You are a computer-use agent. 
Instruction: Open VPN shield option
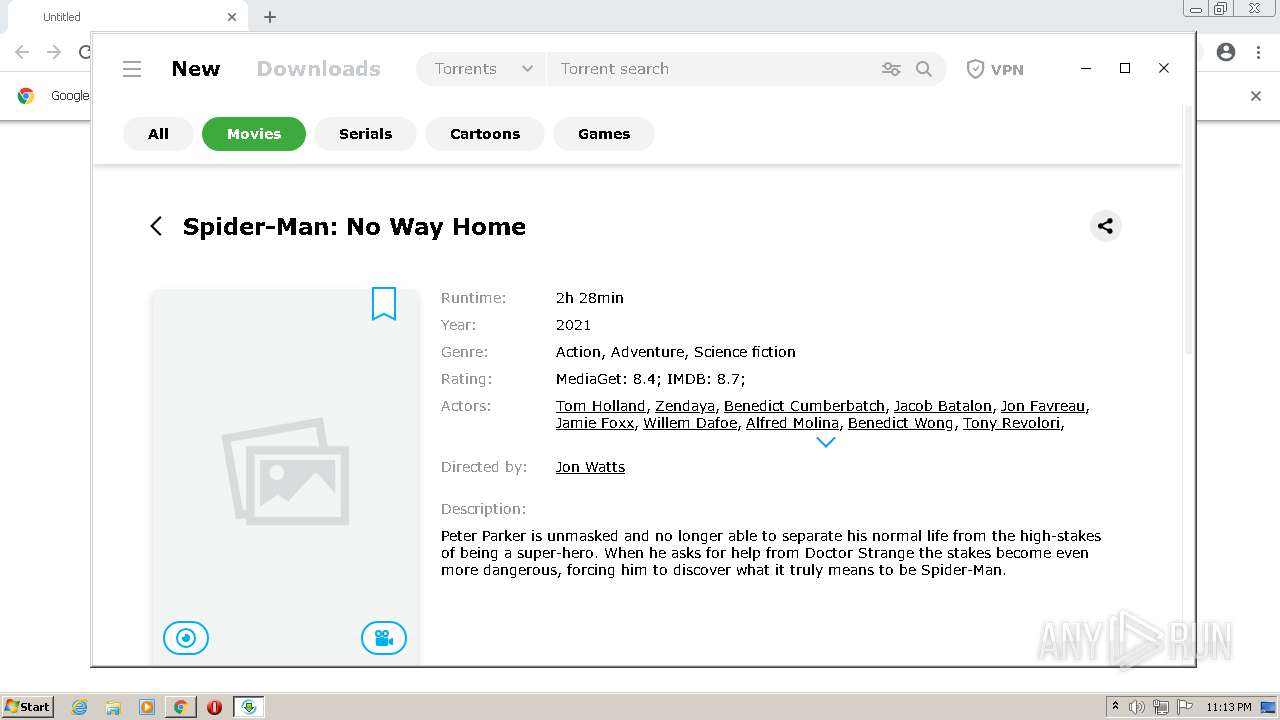995,69
